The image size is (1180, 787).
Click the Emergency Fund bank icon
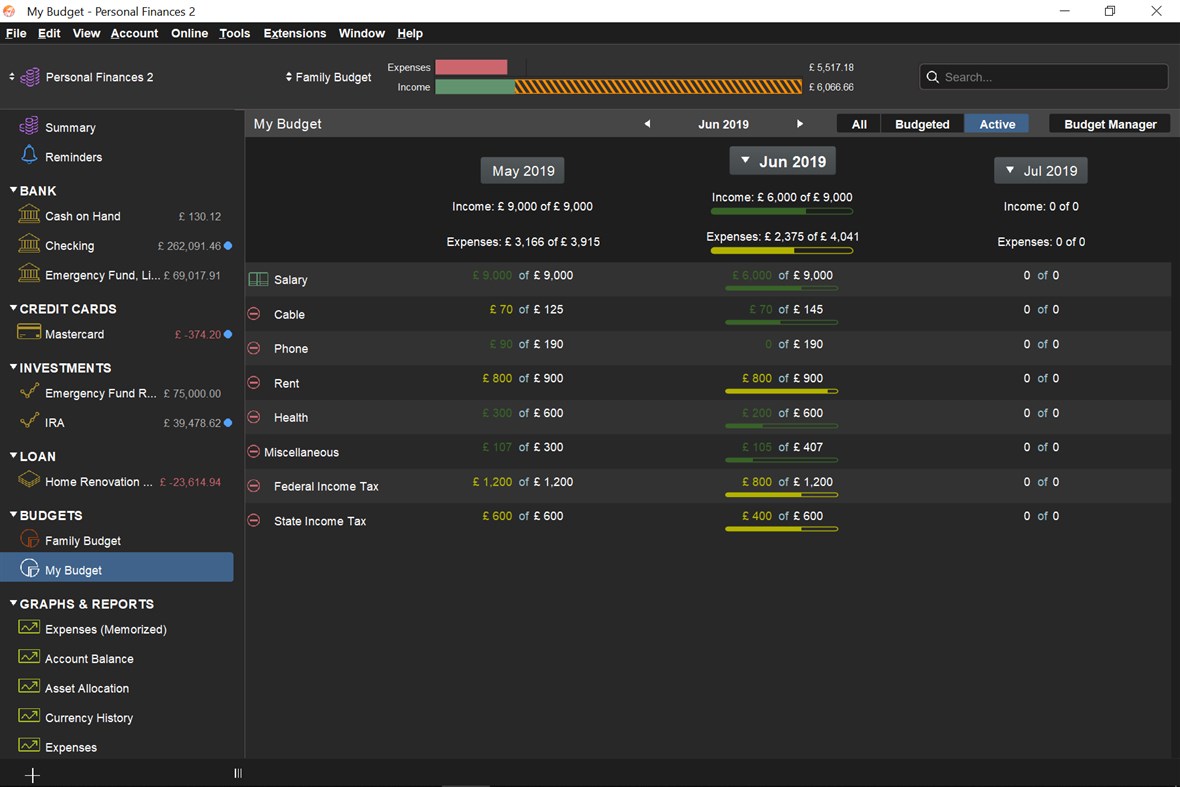[x=29, y=273]
